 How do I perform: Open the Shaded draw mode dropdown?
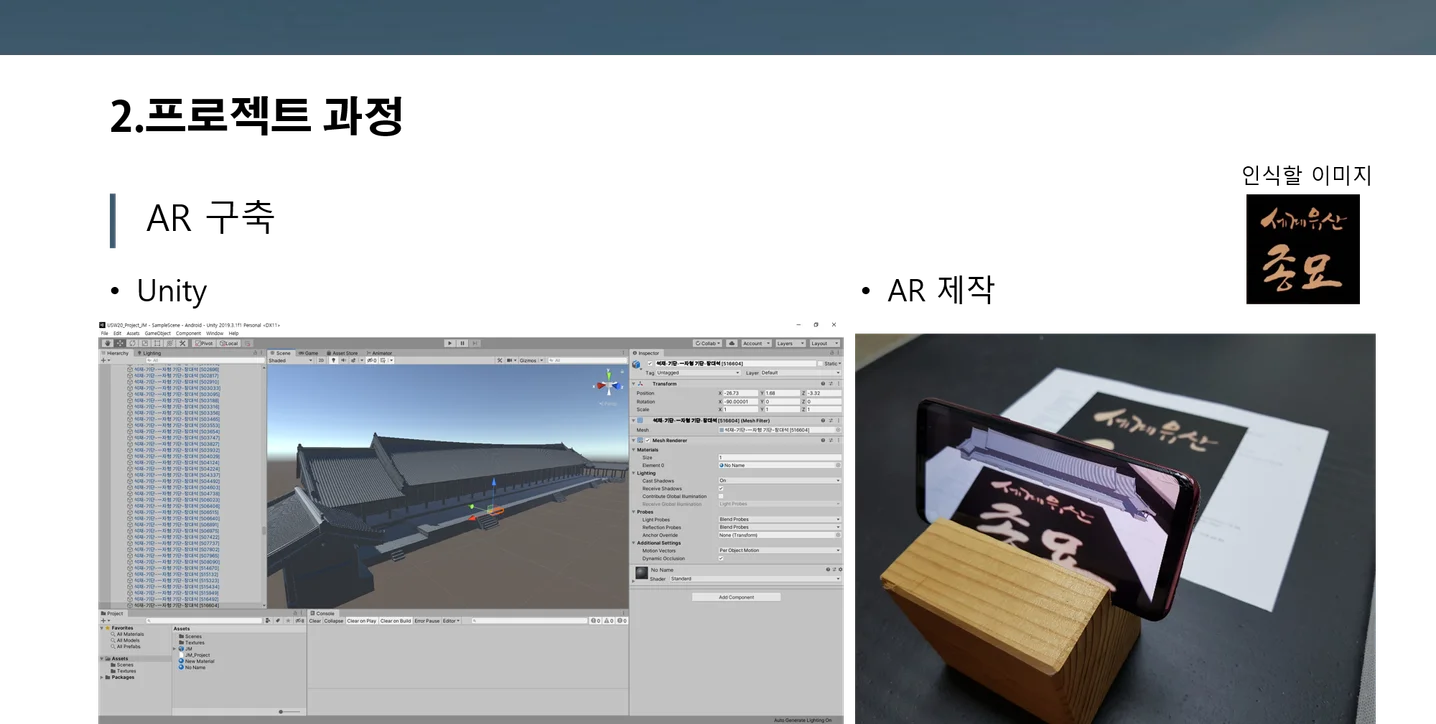[291, 360]
